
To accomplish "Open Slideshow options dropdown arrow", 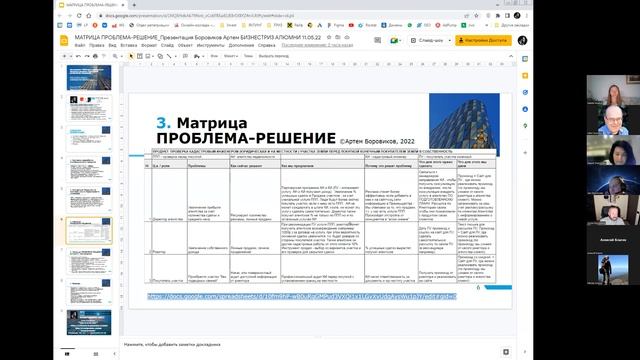I will pyautogui.click(x=449, y=40).
